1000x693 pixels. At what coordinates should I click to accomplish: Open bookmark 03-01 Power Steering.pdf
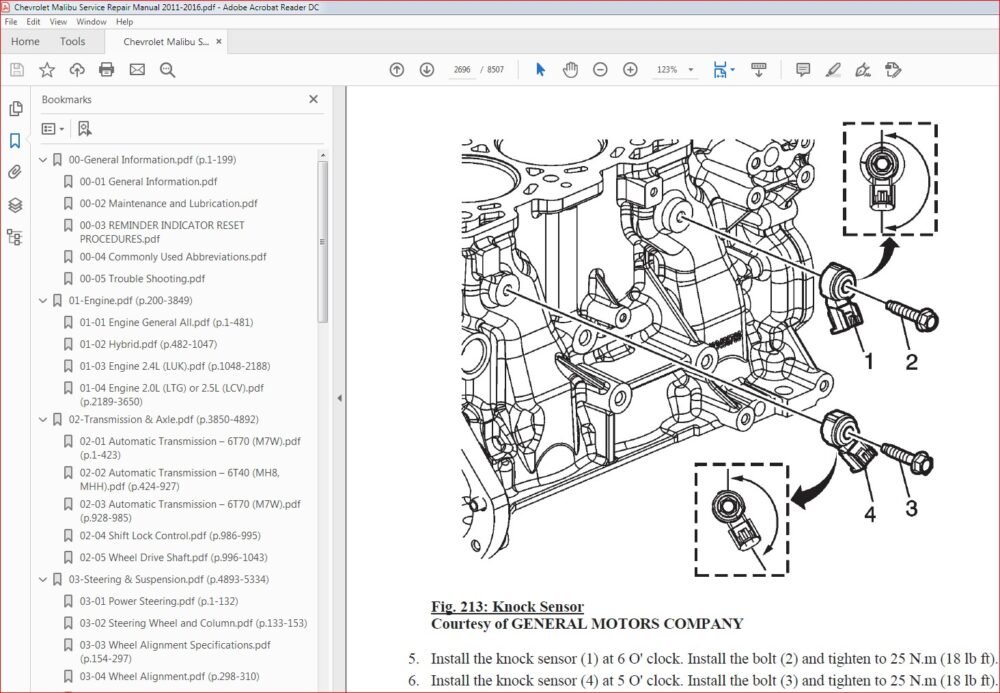tap(158, 601)
